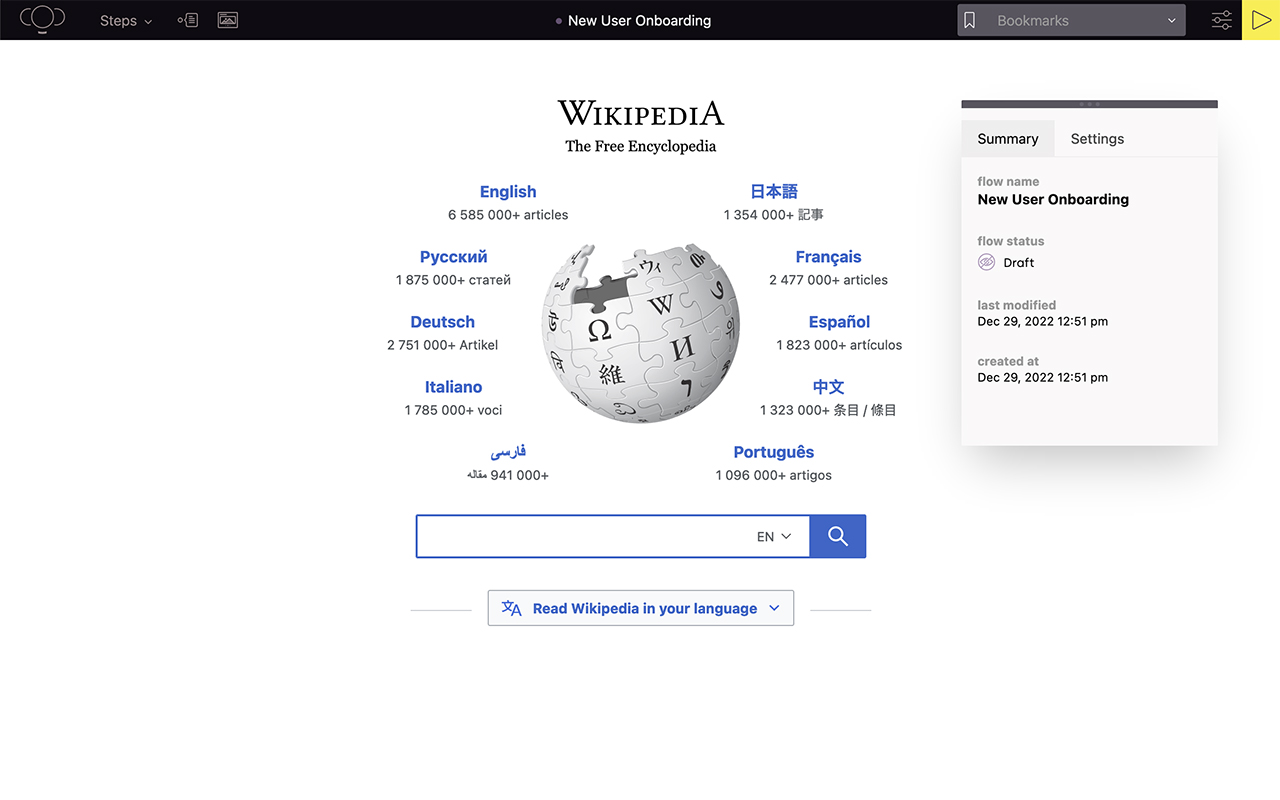
Task: Open the 中文 Wikipedia link
Action: click(x=828, y=387)
